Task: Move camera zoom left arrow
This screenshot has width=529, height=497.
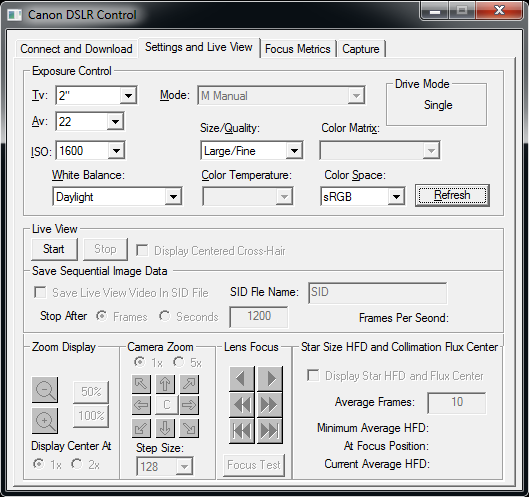Action: click(141, 405)
